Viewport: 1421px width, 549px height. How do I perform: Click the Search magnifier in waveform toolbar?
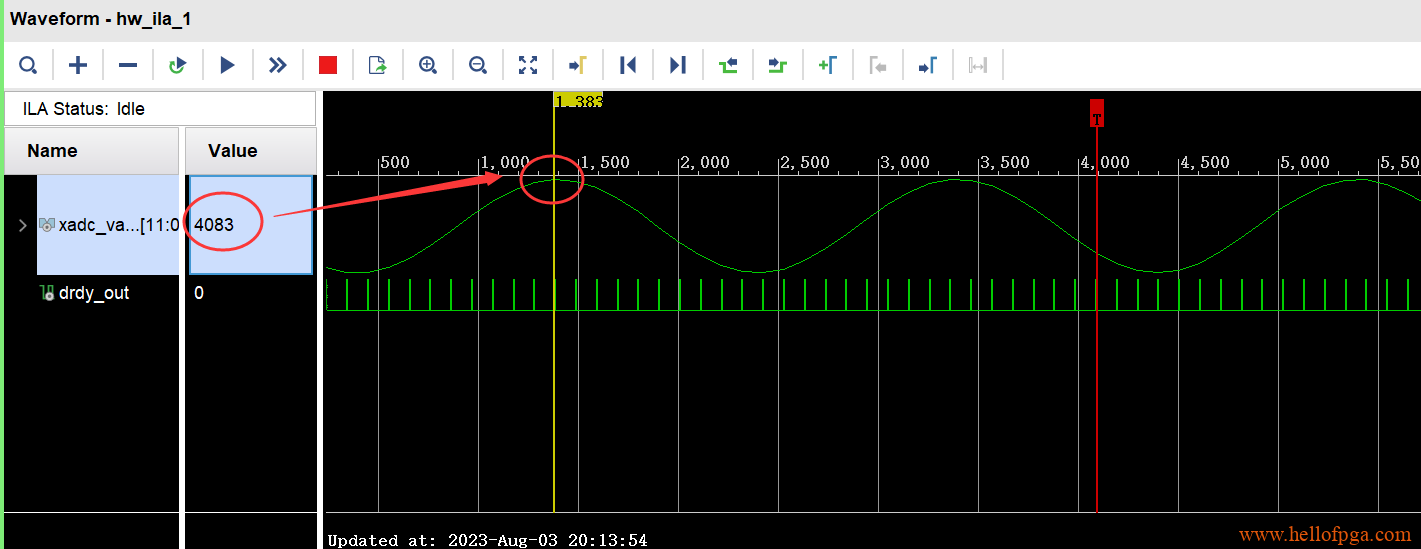point(28,66)
